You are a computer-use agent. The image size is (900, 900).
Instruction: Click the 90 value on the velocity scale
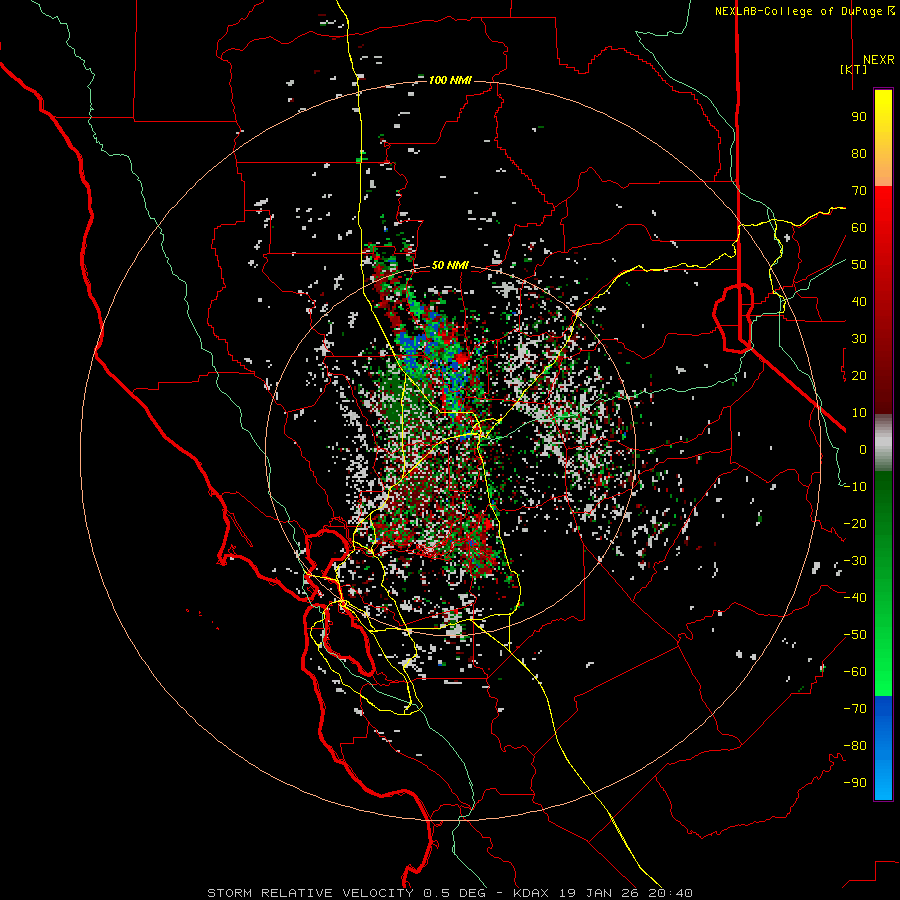(x=859, y=117)
